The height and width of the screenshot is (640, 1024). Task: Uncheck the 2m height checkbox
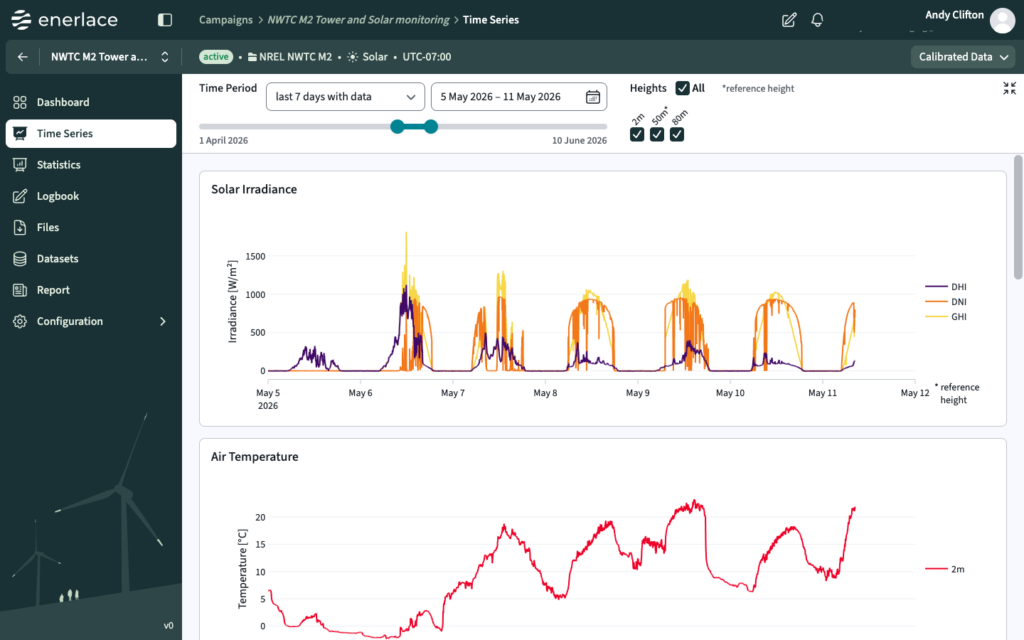(x=637, y=135)
